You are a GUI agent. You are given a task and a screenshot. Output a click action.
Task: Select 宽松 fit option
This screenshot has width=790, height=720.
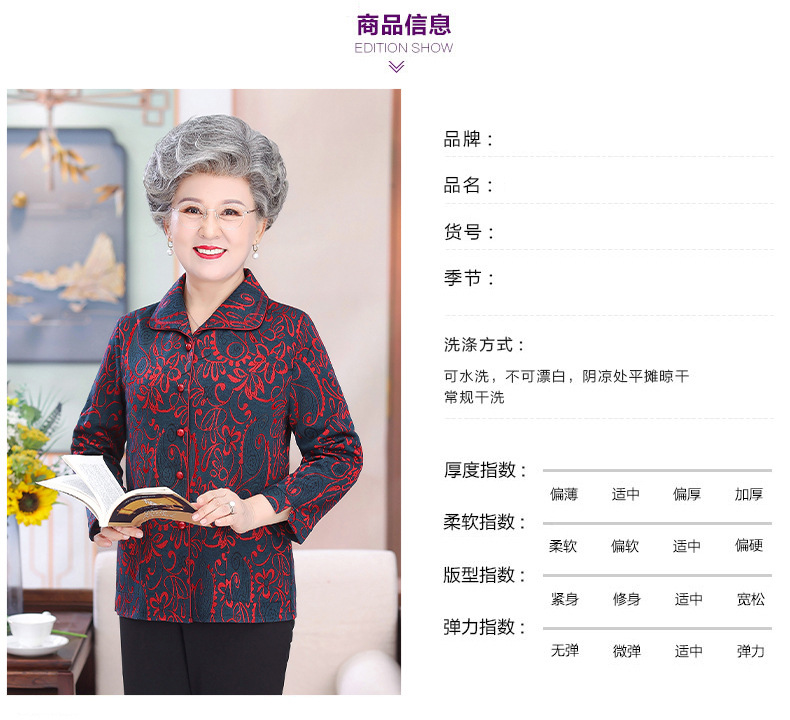[751, 599]
